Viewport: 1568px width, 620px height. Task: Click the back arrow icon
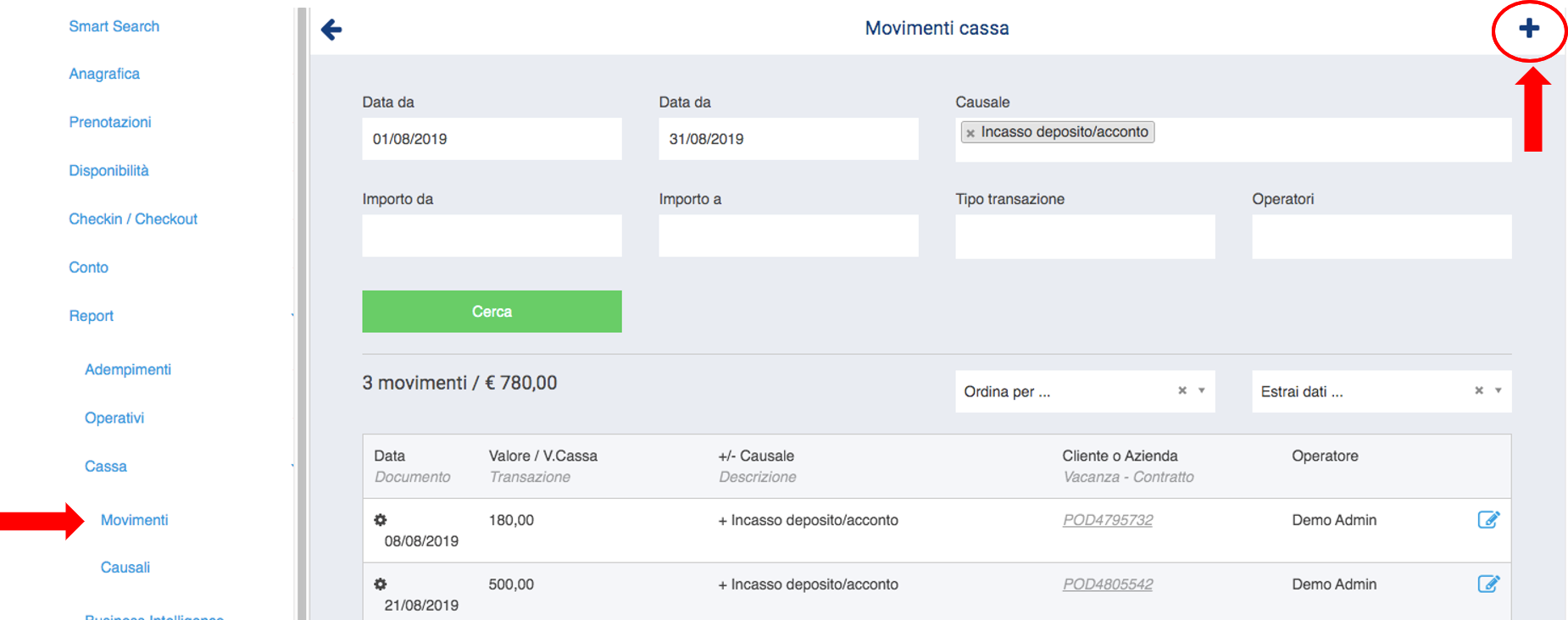pyautogui.click(x=331, y=30)
